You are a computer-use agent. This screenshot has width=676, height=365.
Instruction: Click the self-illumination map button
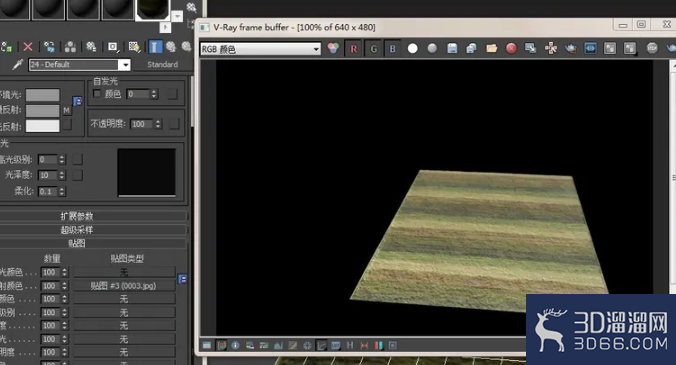point(172,94)
